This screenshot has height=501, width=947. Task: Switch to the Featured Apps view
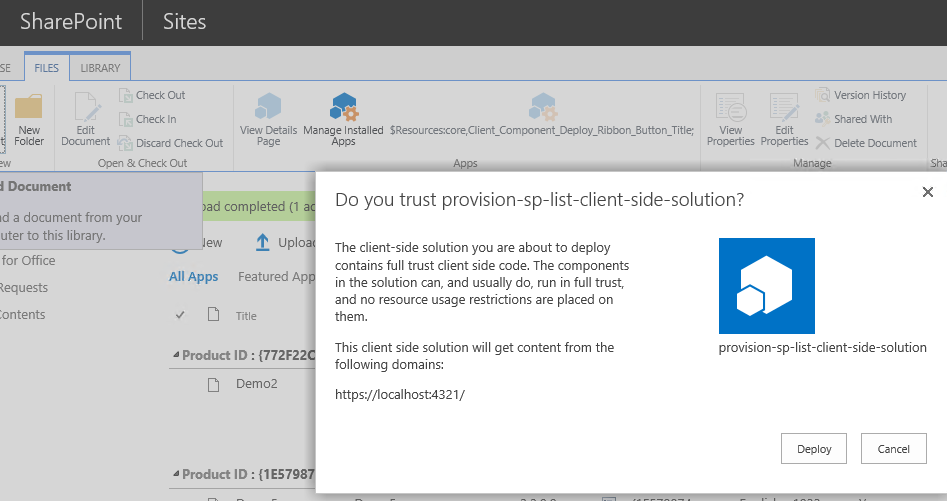click(x=277, y=276)
